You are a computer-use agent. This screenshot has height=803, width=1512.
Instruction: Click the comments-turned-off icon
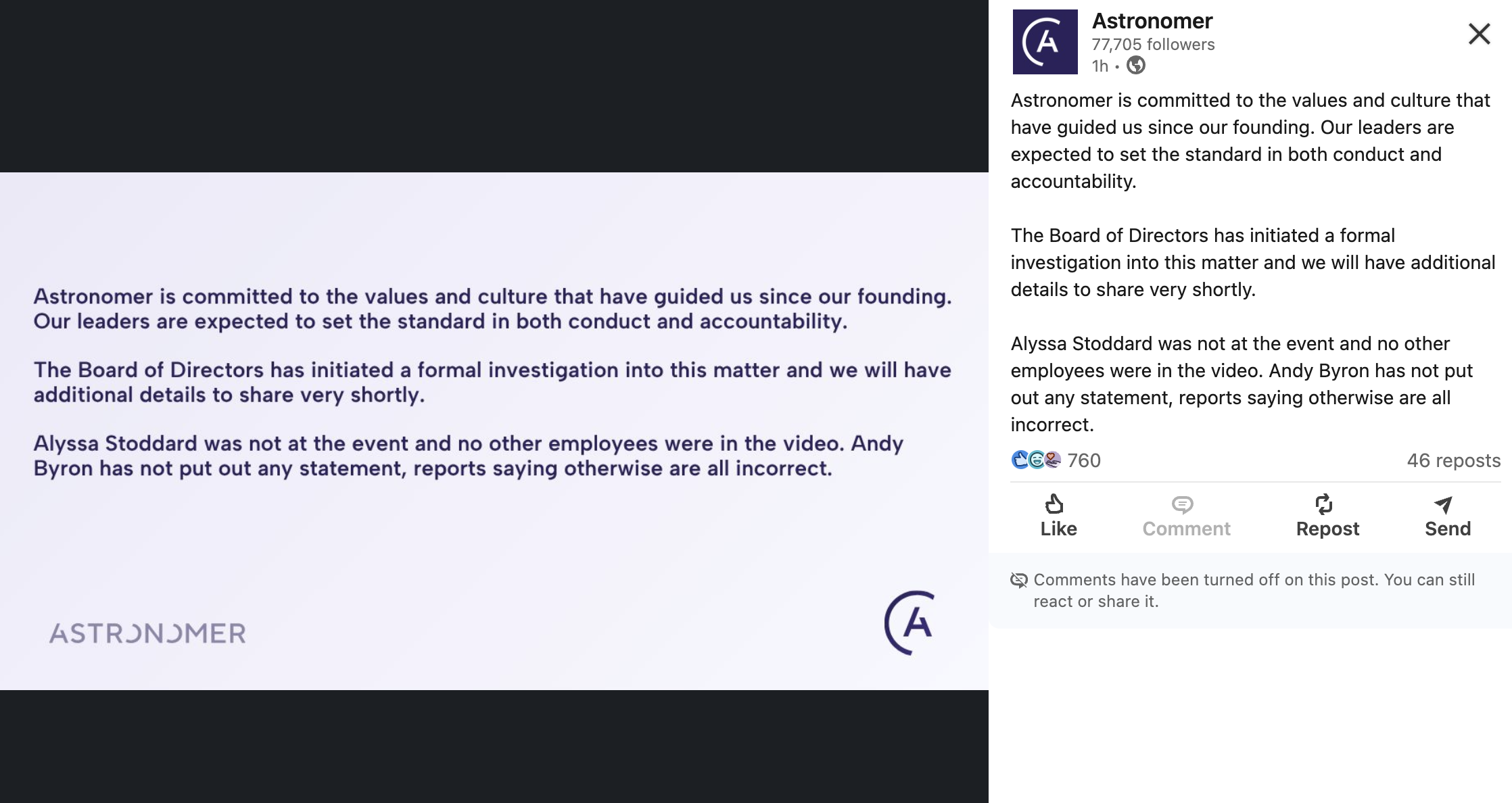tap(1019, 580)
